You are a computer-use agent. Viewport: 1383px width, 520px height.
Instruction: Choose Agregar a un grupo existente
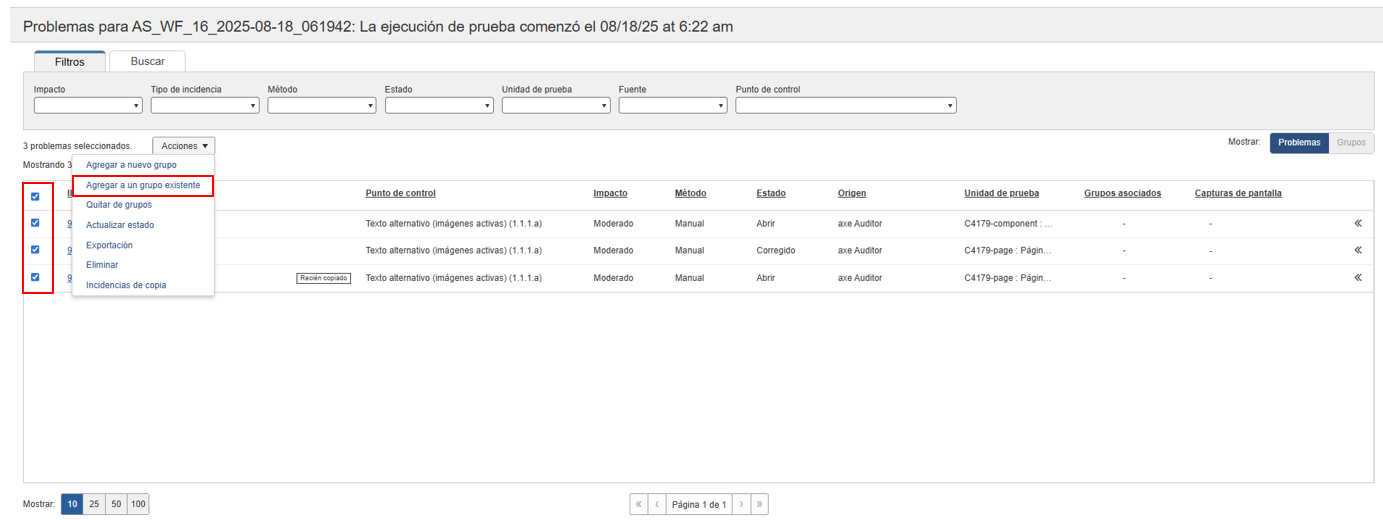click(143, 185)
